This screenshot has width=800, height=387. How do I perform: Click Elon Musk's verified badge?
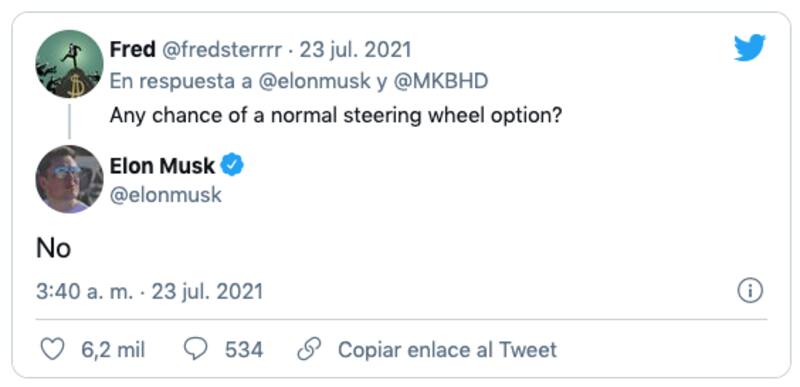[232, 166]
